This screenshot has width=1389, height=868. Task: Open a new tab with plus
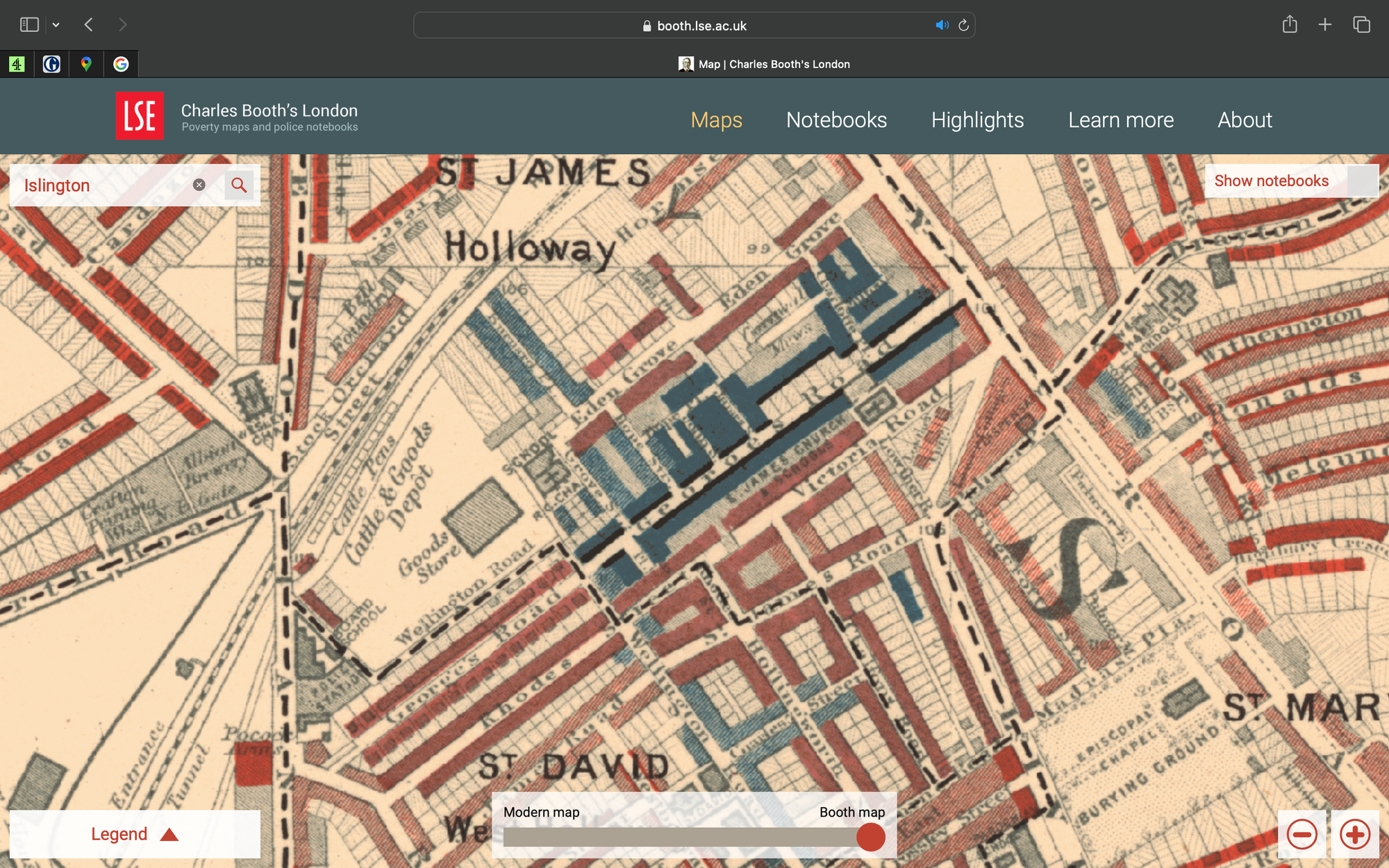(x=1325, y=25)
